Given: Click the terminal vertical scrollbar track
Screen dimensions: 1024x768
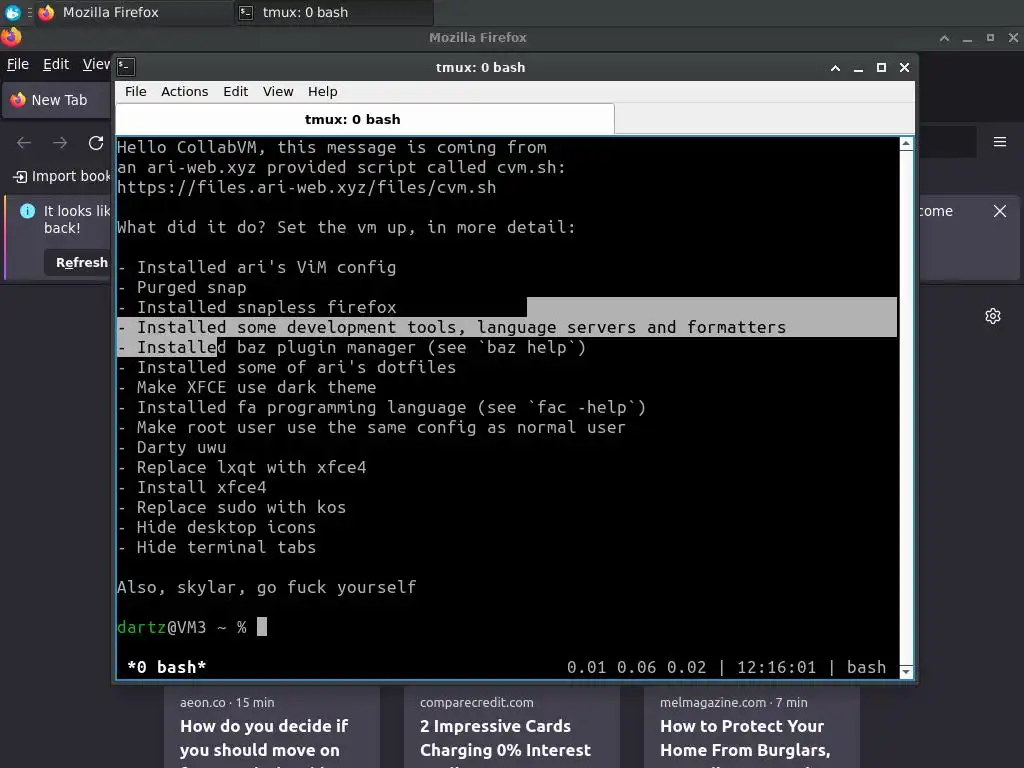Looking at the screenshot, I should click(x=906, y=408).
